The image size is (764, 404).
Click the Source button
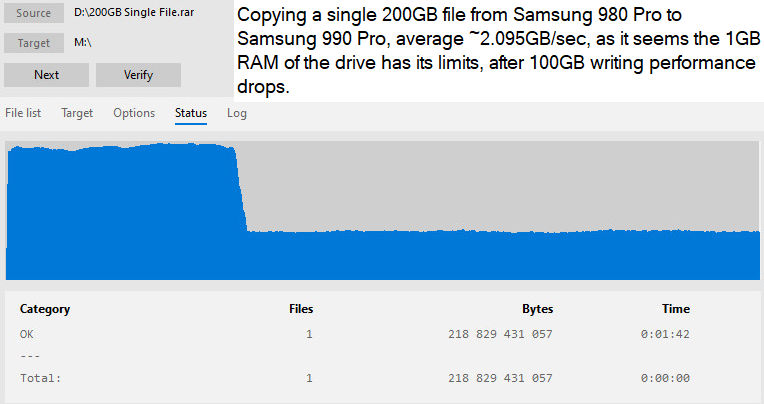(x=34, y=13)
